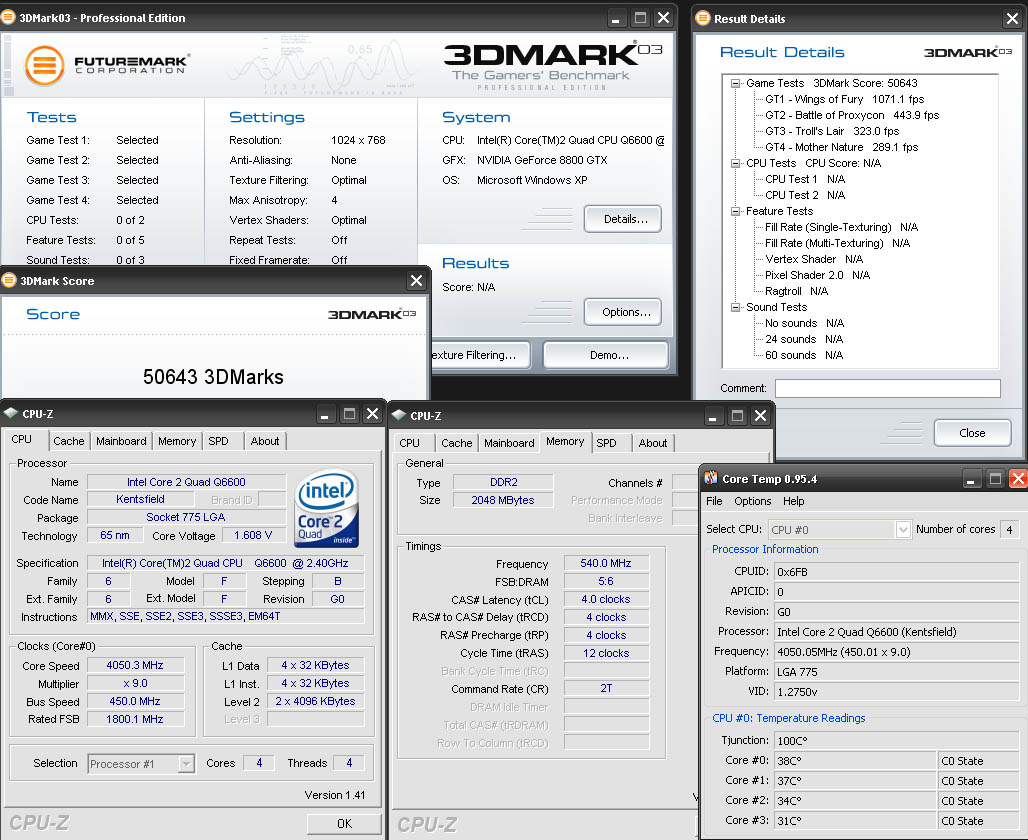Maximize the Core Temp 0.95.4 window
The image size is (1028, 840).
click(x=995, y=479)
